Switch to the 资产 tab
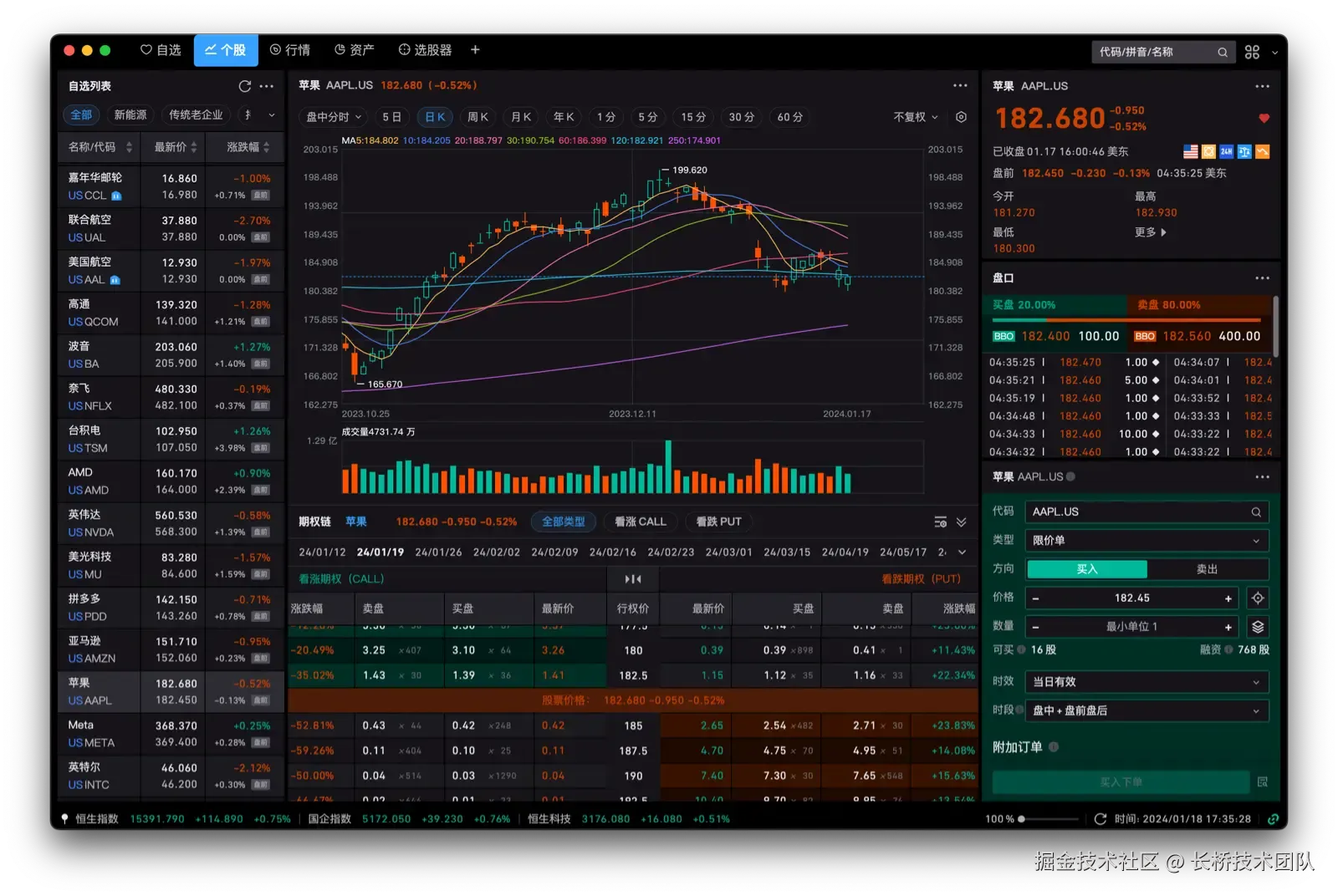Viewport: 1338px width, 896px height. click(354, 50)
